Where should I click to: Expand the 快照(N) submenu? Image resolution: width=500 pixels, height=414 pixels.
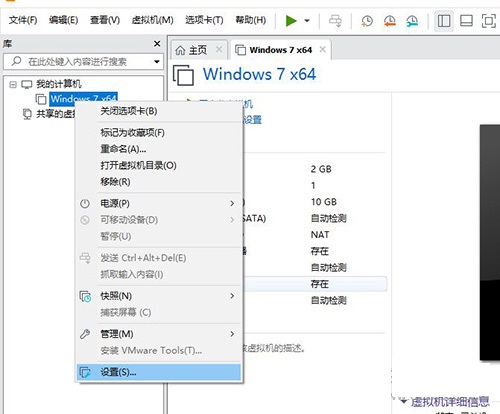159,296
